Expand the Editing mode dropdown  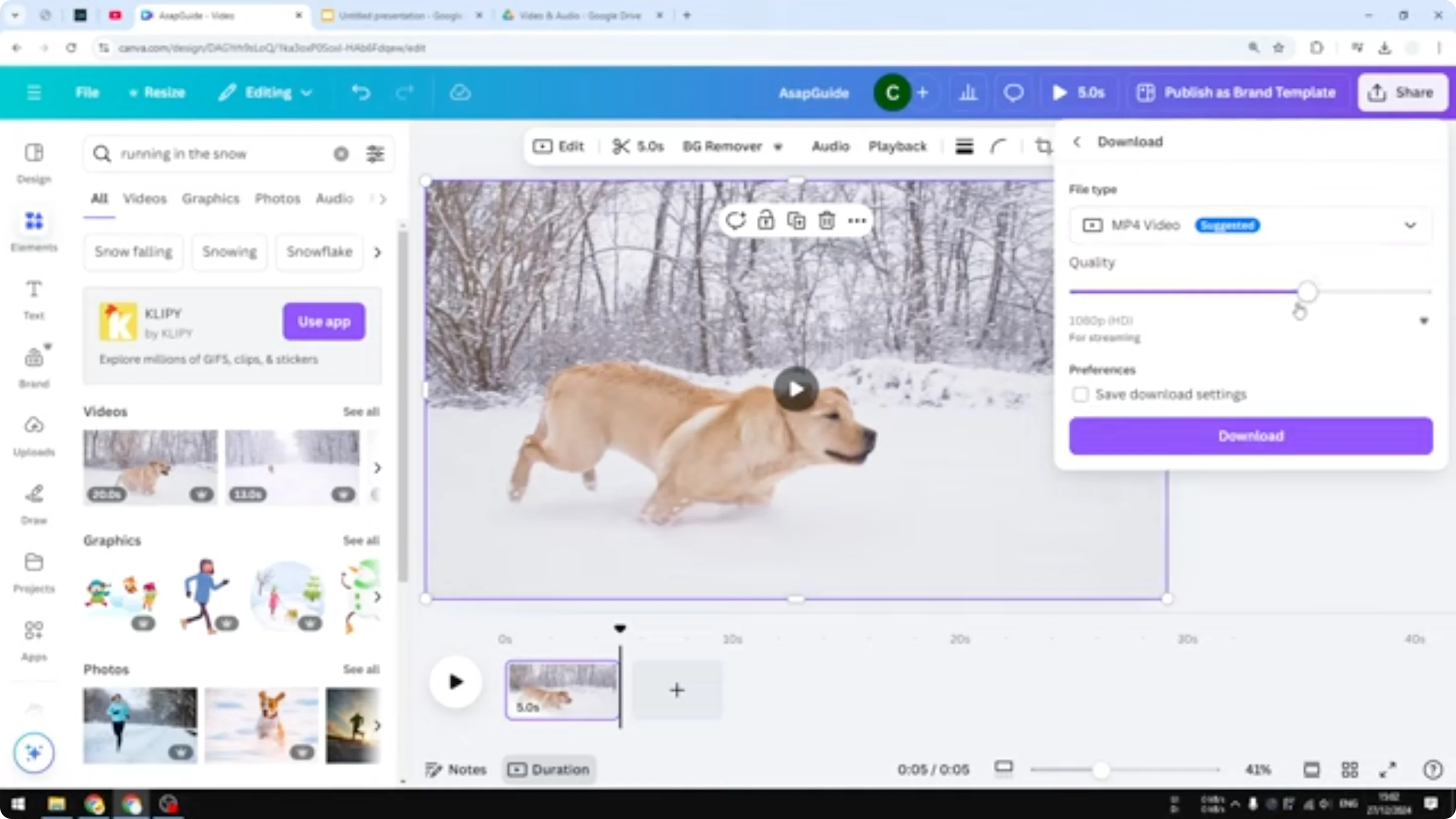[x=307, y=92]
